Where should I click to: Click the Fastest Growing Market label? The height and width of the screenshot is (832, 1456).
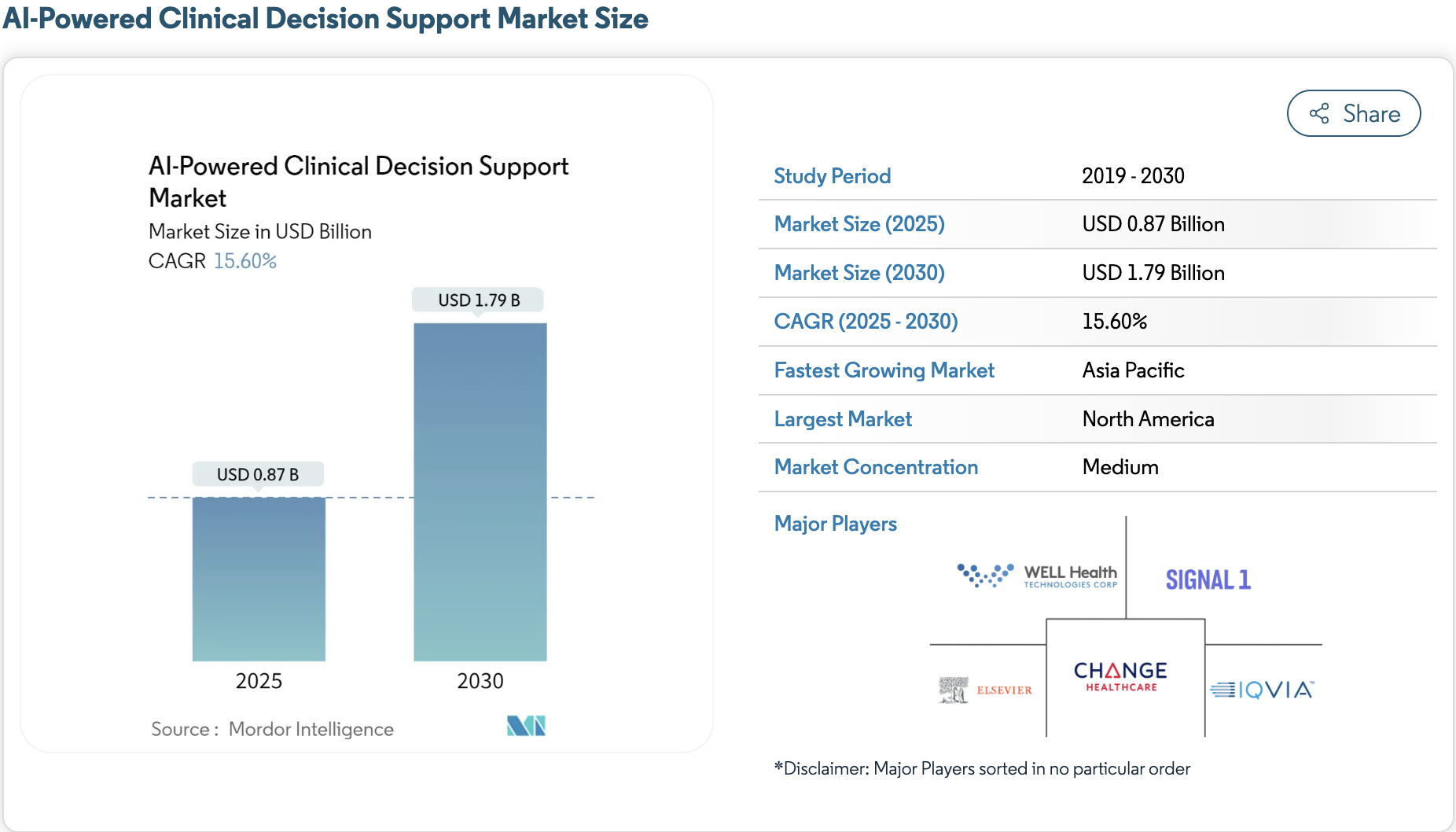point(884,370)
